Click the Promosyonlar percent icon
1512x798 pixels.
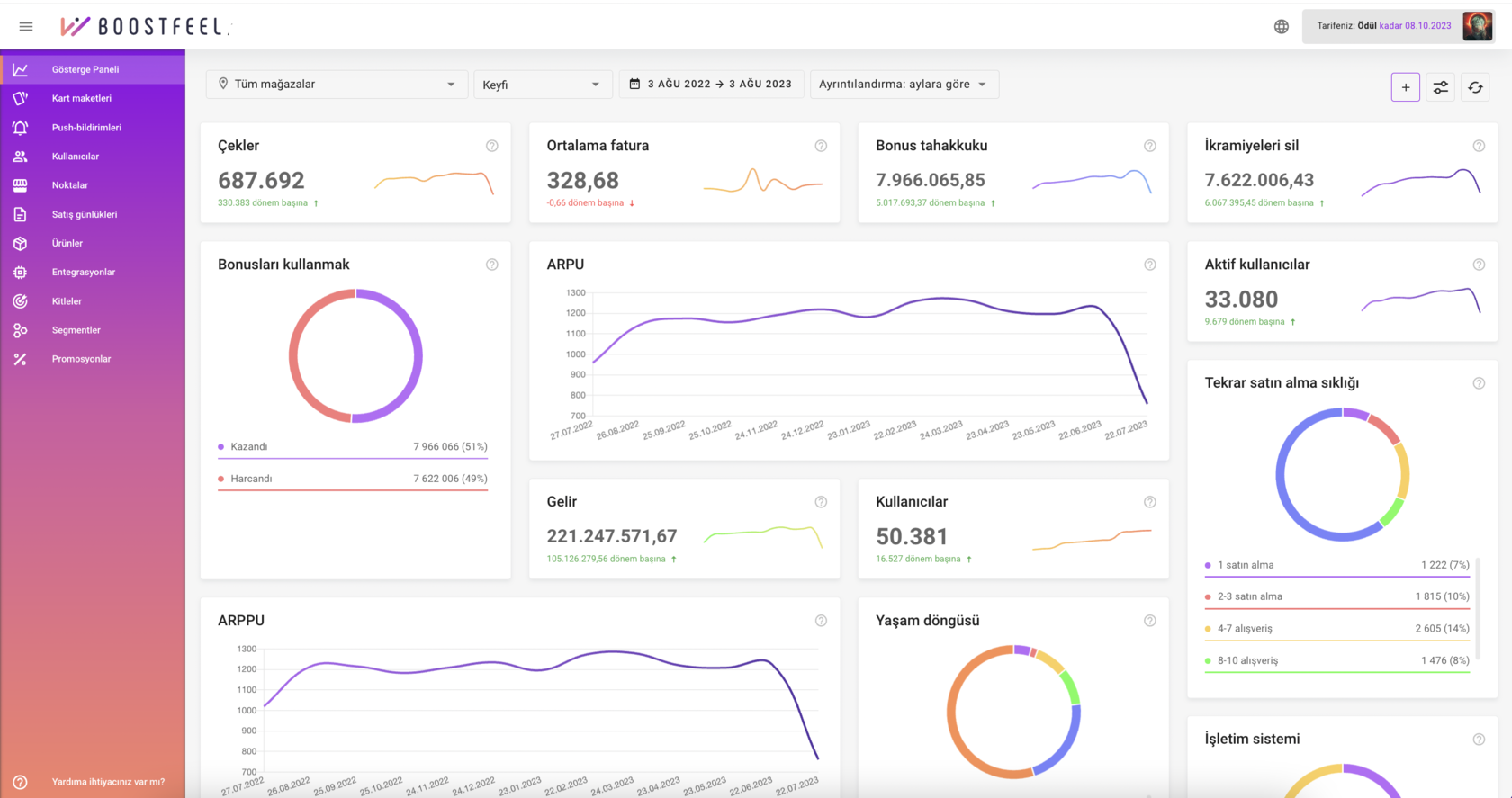[x=20, y=359]
